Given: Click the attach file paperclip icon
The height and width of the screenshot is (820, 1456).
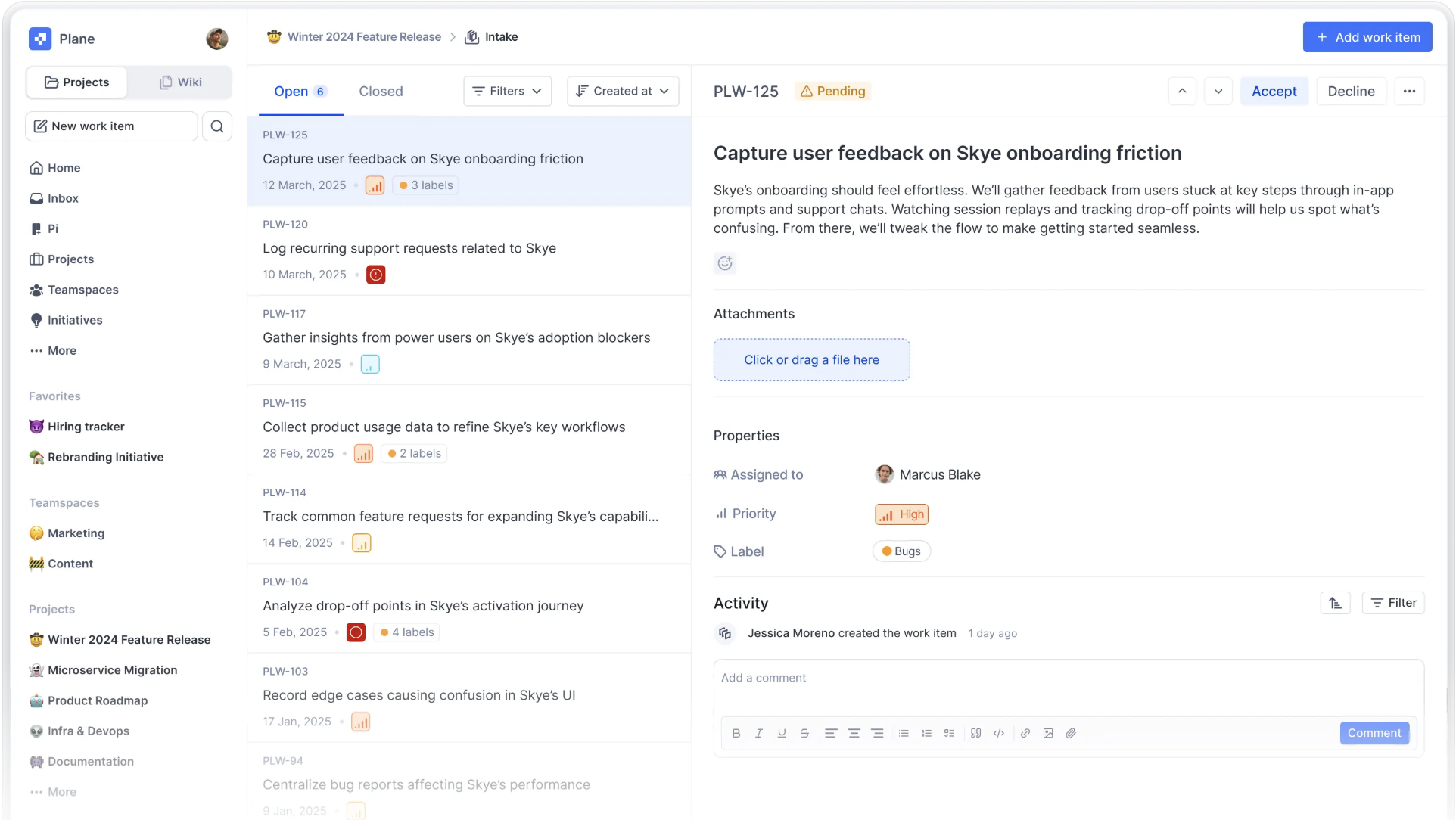Looking at the screenshot, I should (1071, 733).
